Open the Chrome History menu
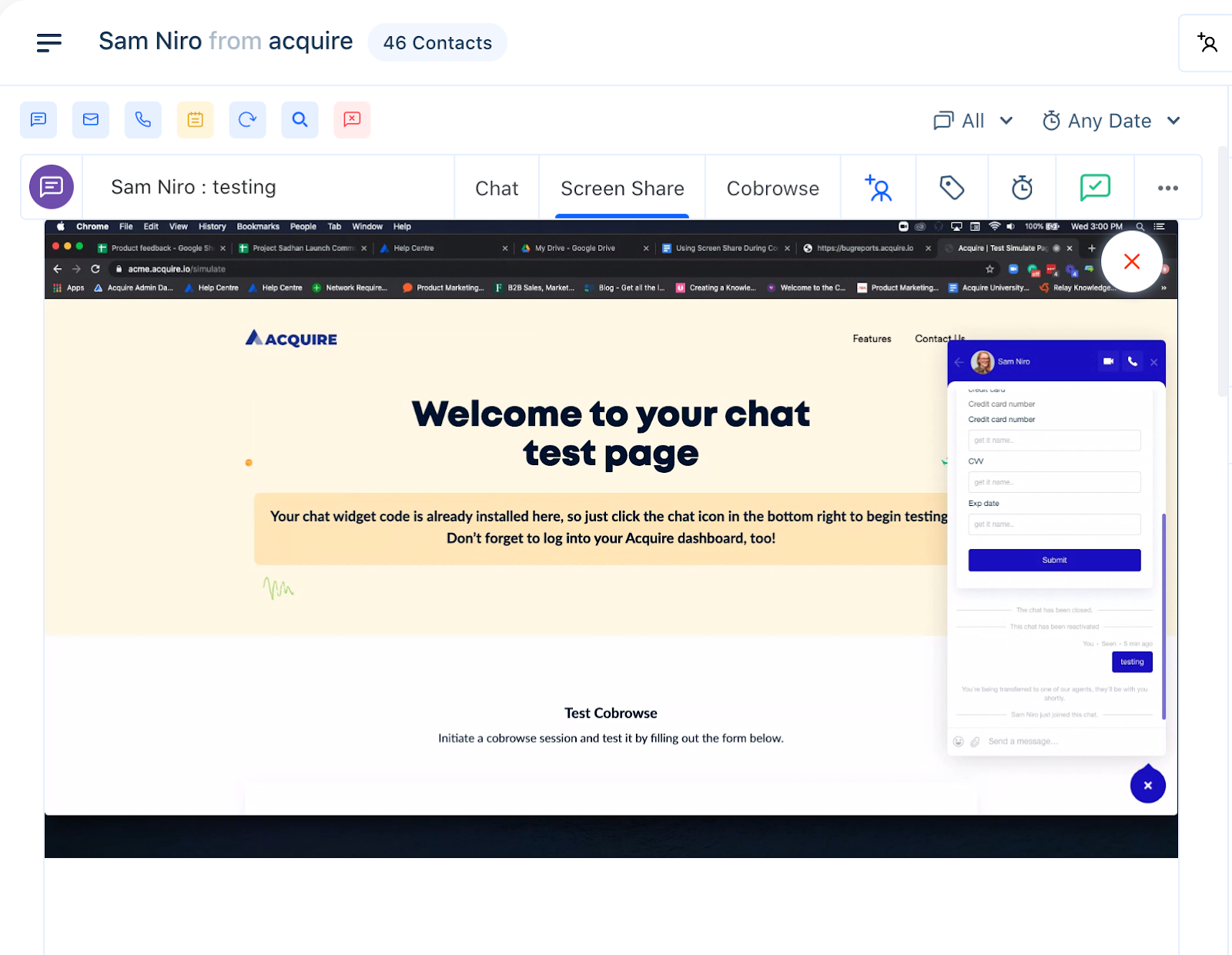 click(x=212, y=226)
